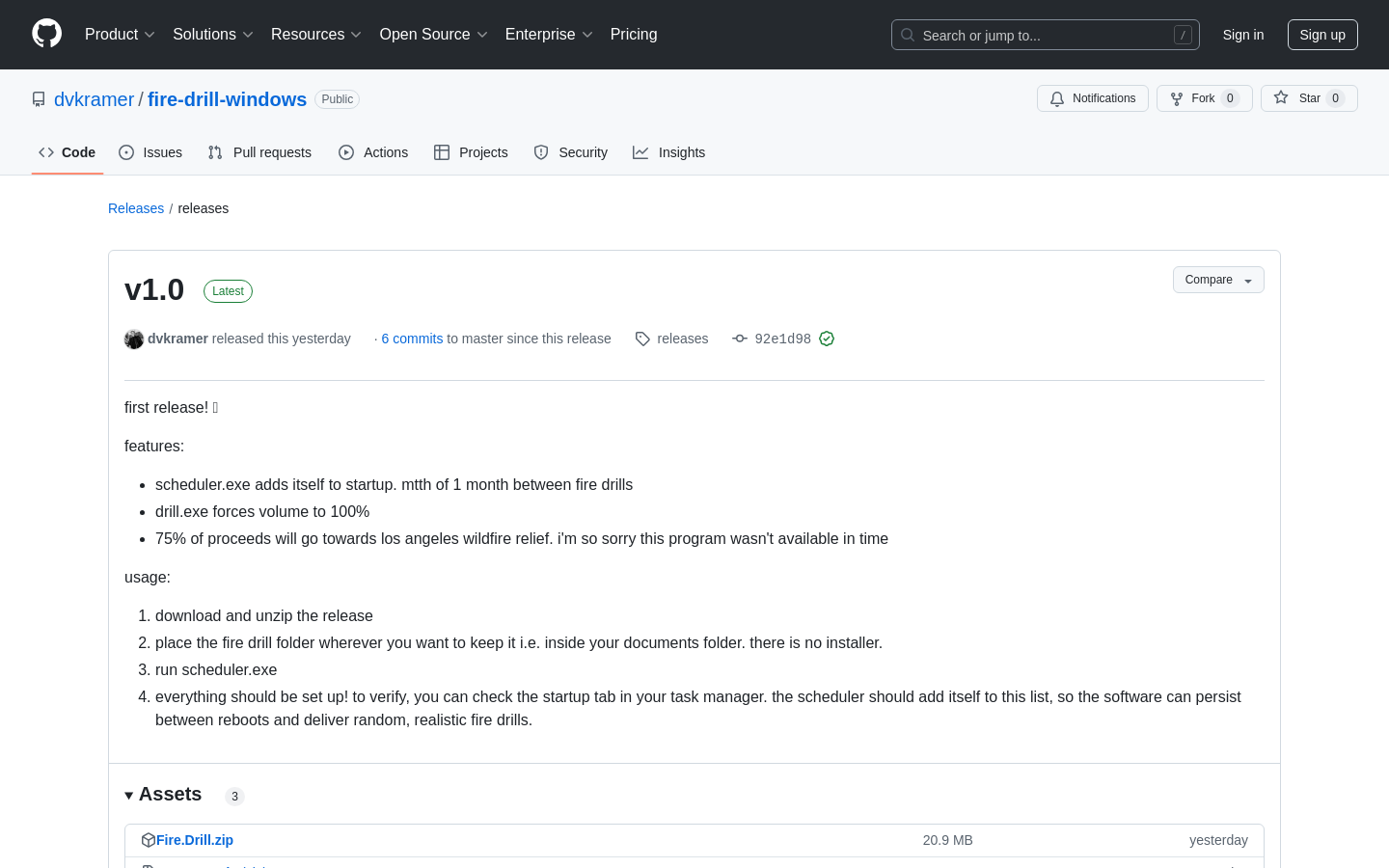Focus the Search or jump to field
Image resolution: width=1389 pixels, height=868 pixels.
tap(1046, 35)
